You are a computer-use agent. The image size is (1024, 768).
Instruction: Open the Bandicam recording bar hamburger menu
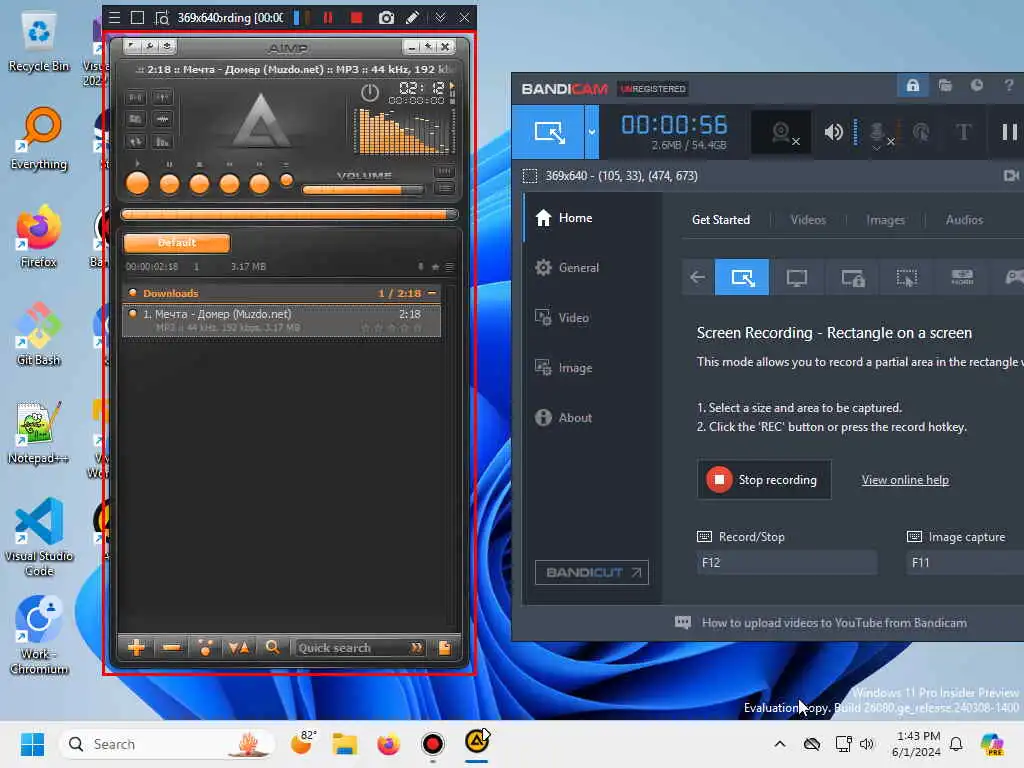(x=114, y=18)
